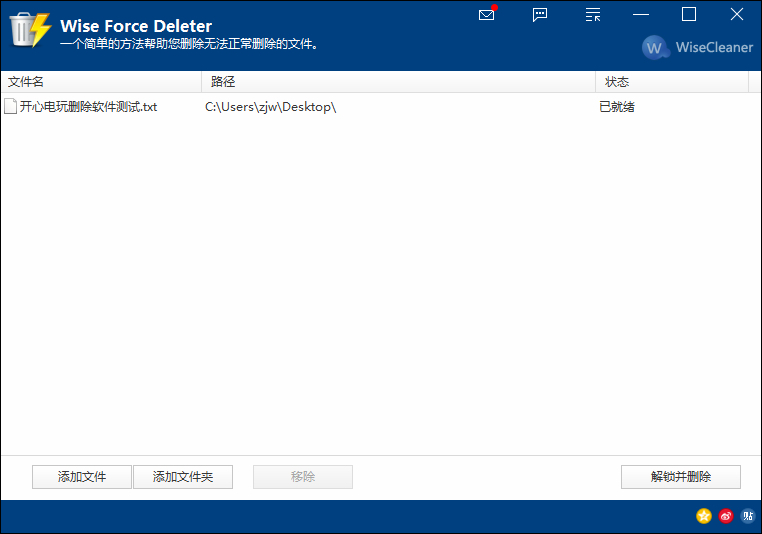Open the menu list icon in title bar
The height and width of the screenshot is (534, 762).
tap(593, 15)
